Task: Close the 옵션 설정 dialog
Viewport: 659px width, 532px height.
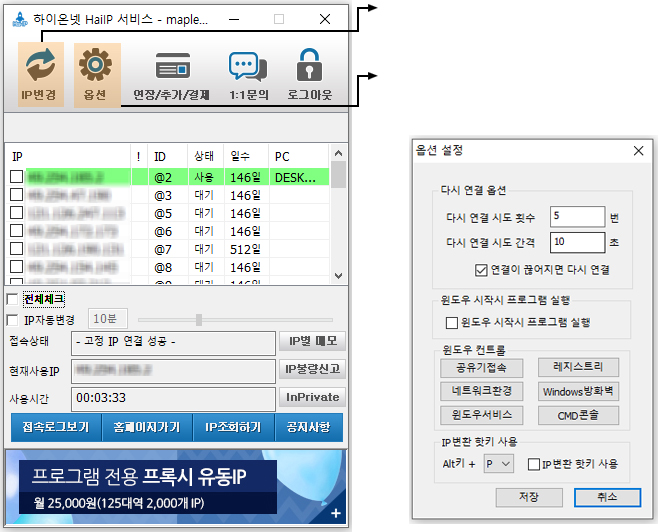Action: coord(638,150)
